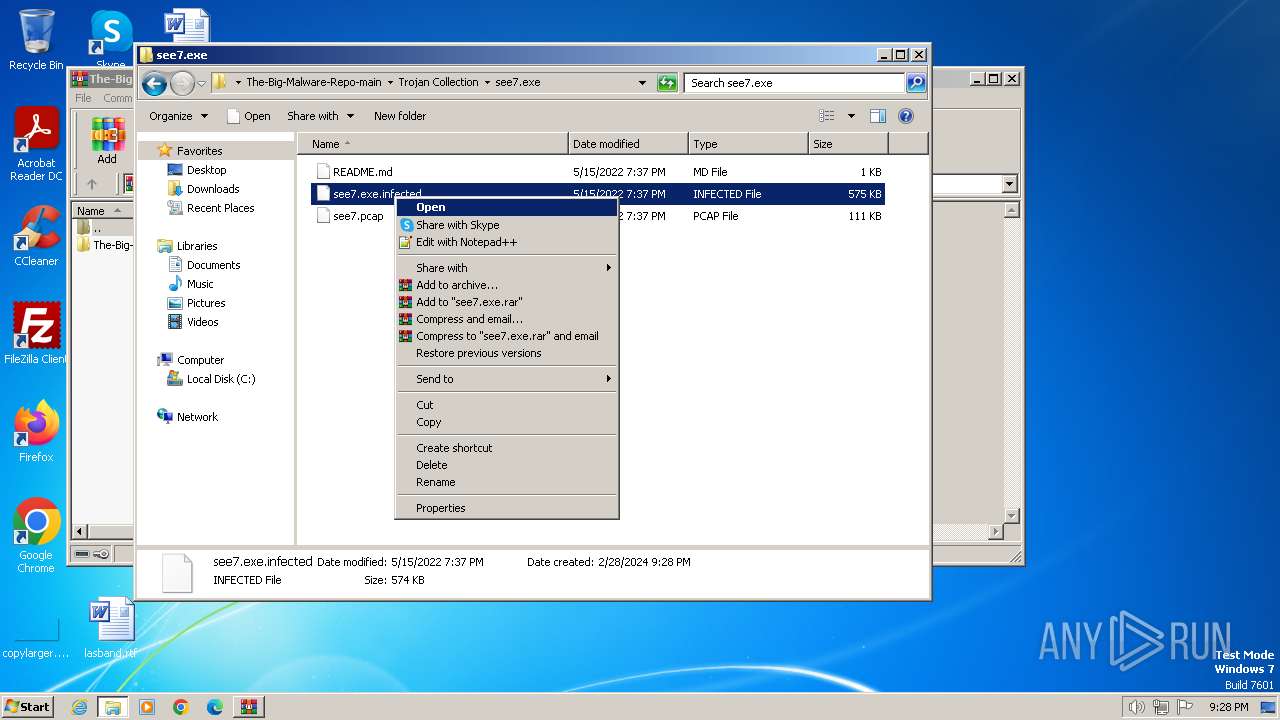Screen dimensions: 1280x720
Task: Choose Cut from the context menu
Action: click(x=507, y=405)
